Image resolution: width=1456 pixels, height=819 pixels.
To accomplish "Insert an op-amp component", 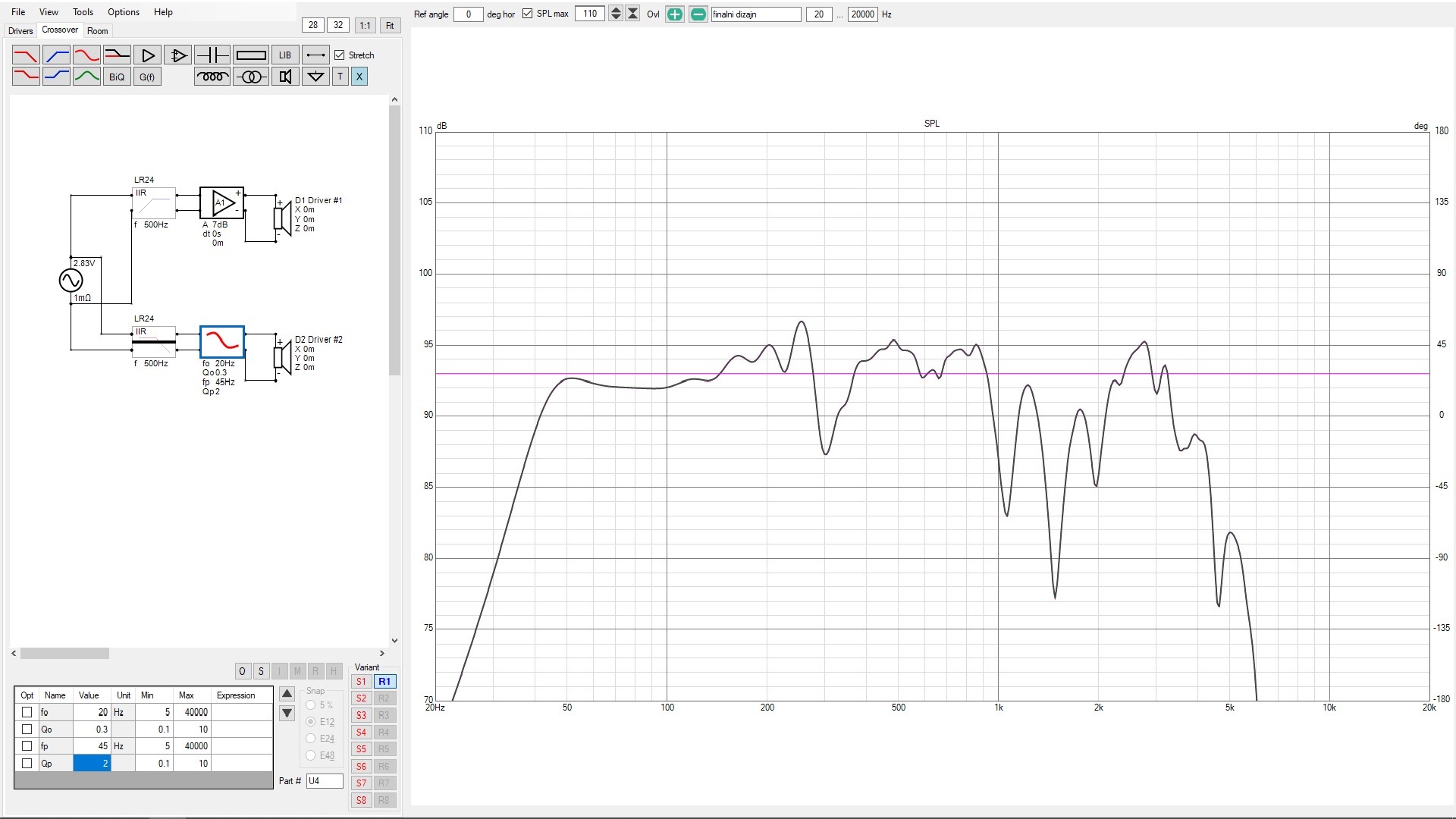I will click(x=178, y=55).
